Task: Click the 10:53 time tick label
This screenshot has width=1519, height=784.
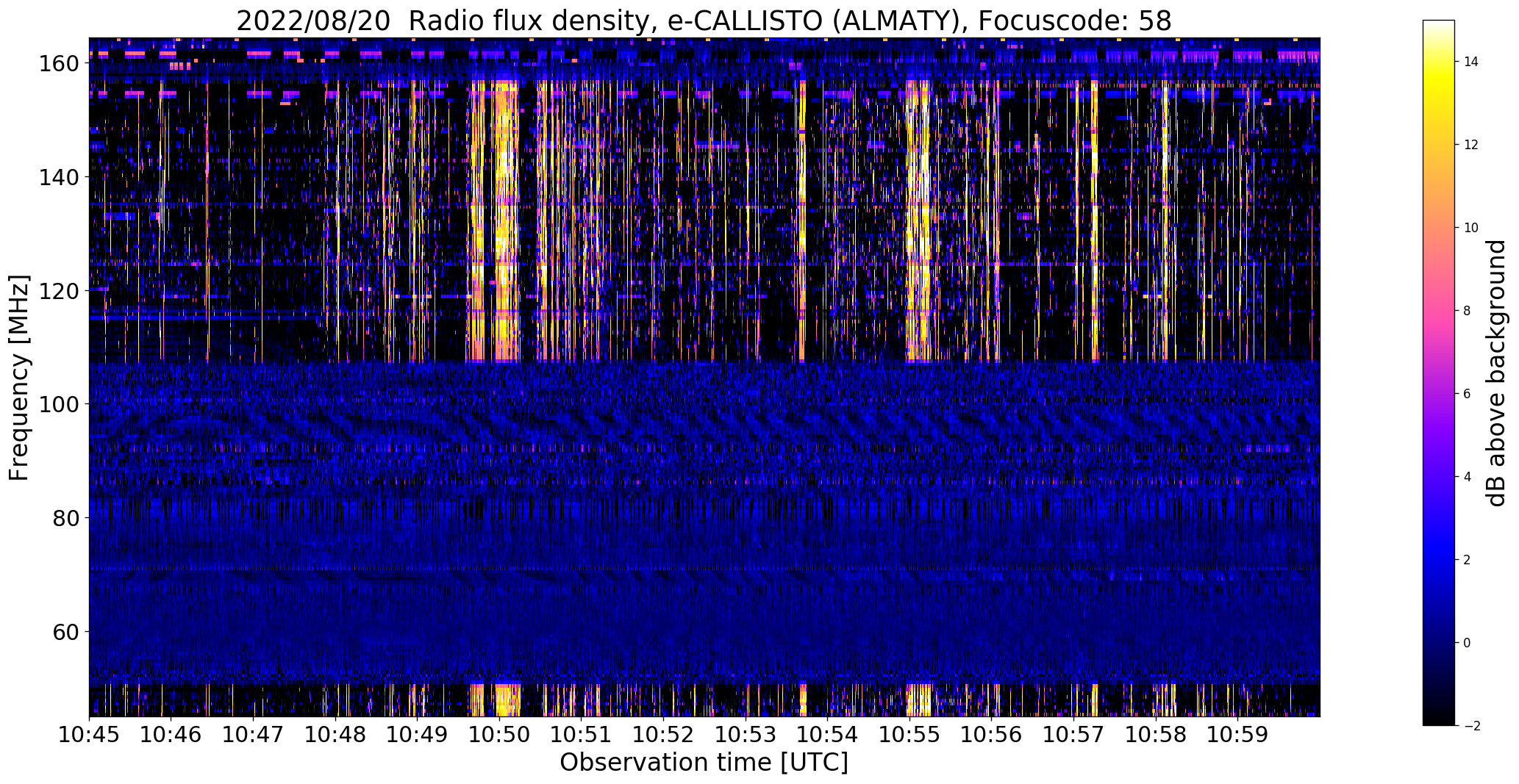Action: [746, 733]
